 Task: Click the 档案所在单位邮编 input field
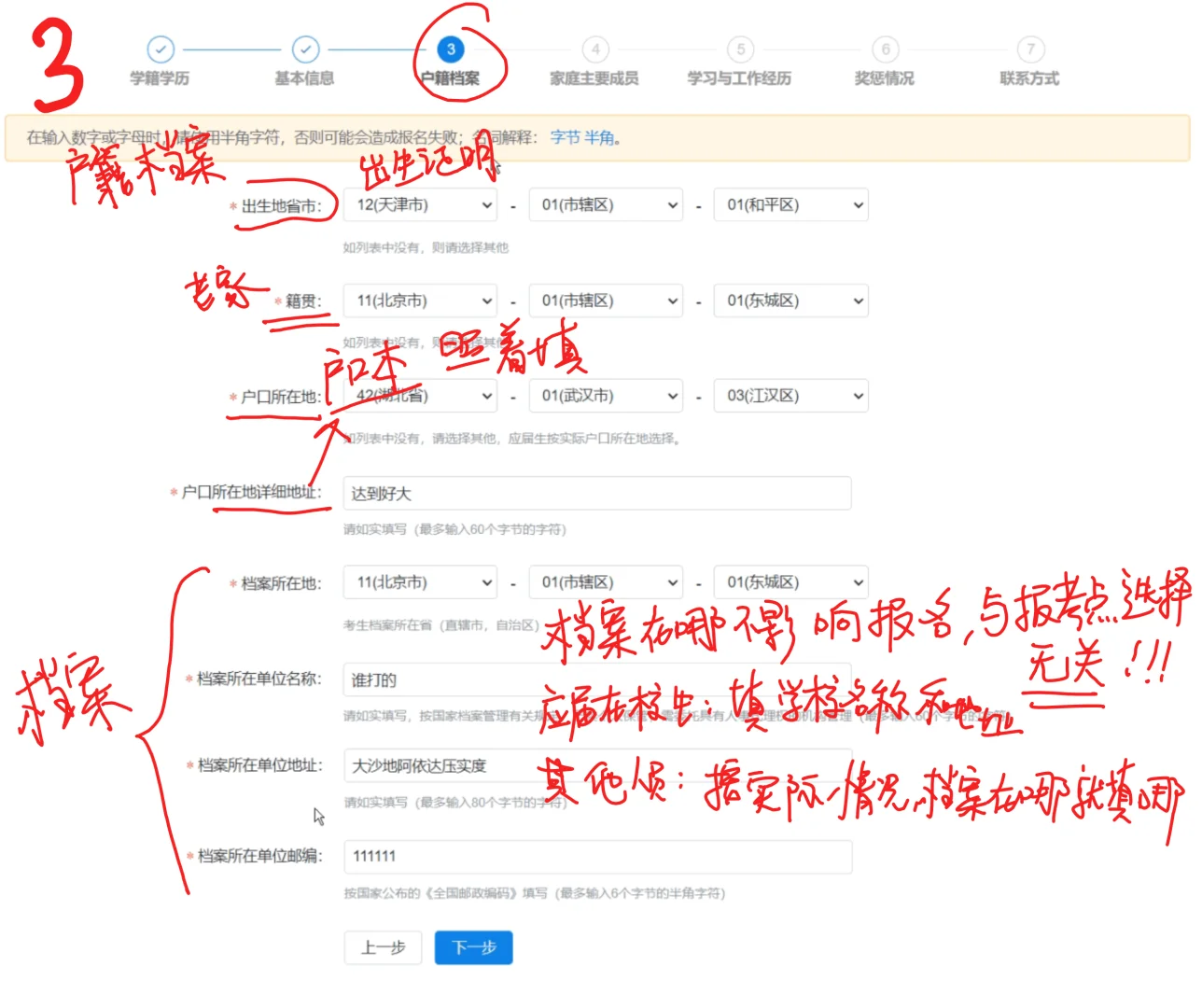(597, 857)
